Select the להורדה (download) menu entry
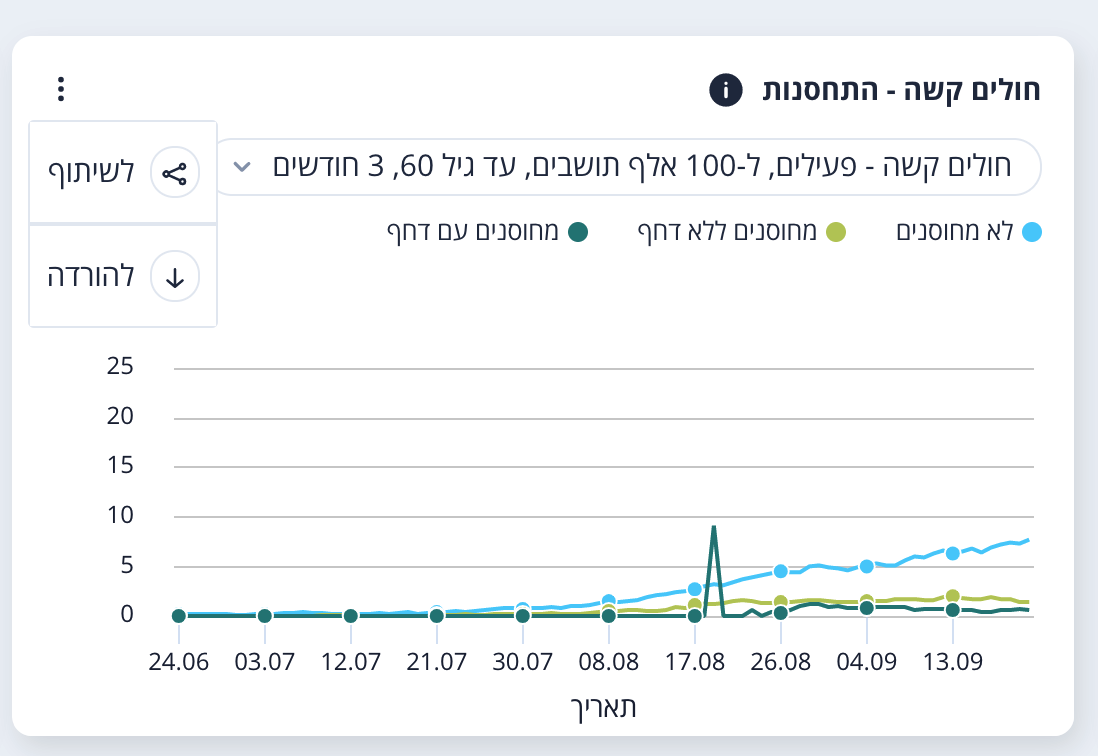 pos(91,276)
